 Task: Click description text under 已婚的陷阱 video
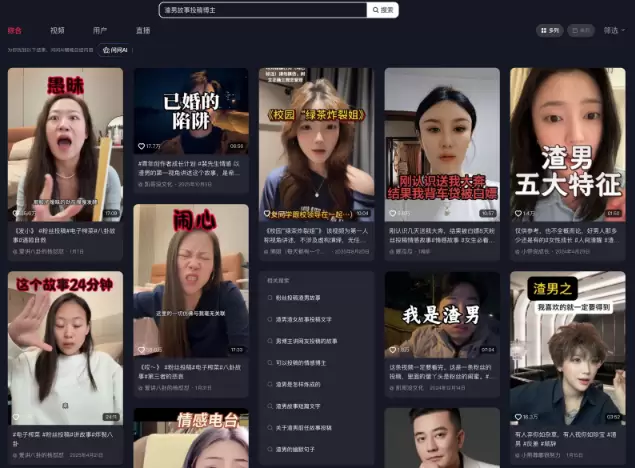tap(190, 168)
